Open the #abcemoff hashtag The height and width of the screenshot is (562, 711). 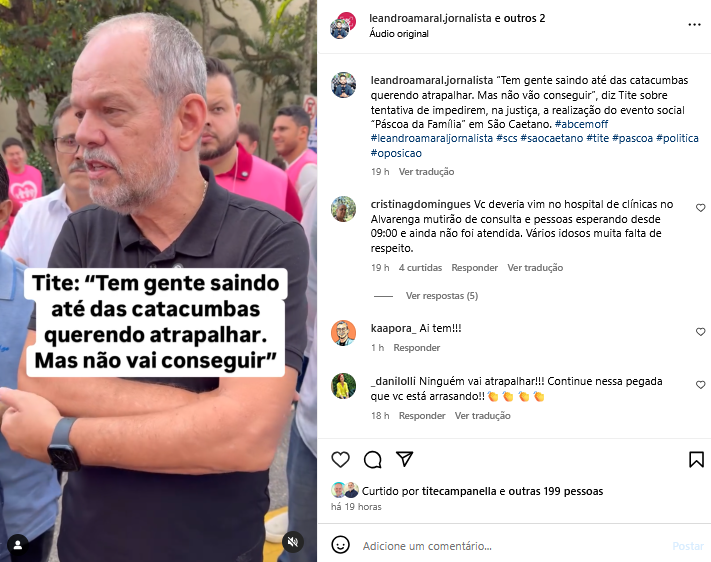click(581, 124)
